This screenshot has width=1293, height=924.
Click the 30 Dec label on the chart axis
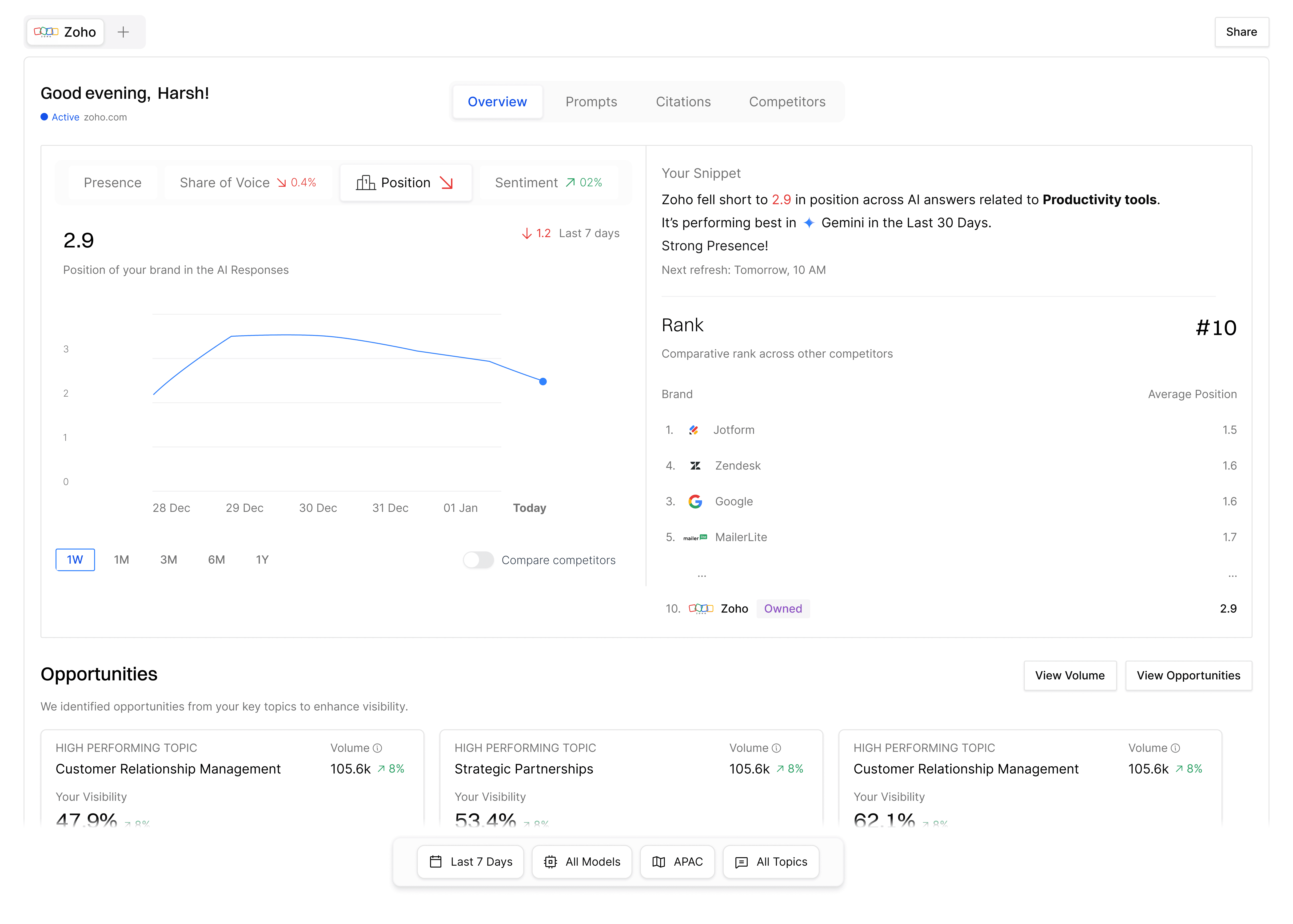pyautogui.click(x=318, y=508)
